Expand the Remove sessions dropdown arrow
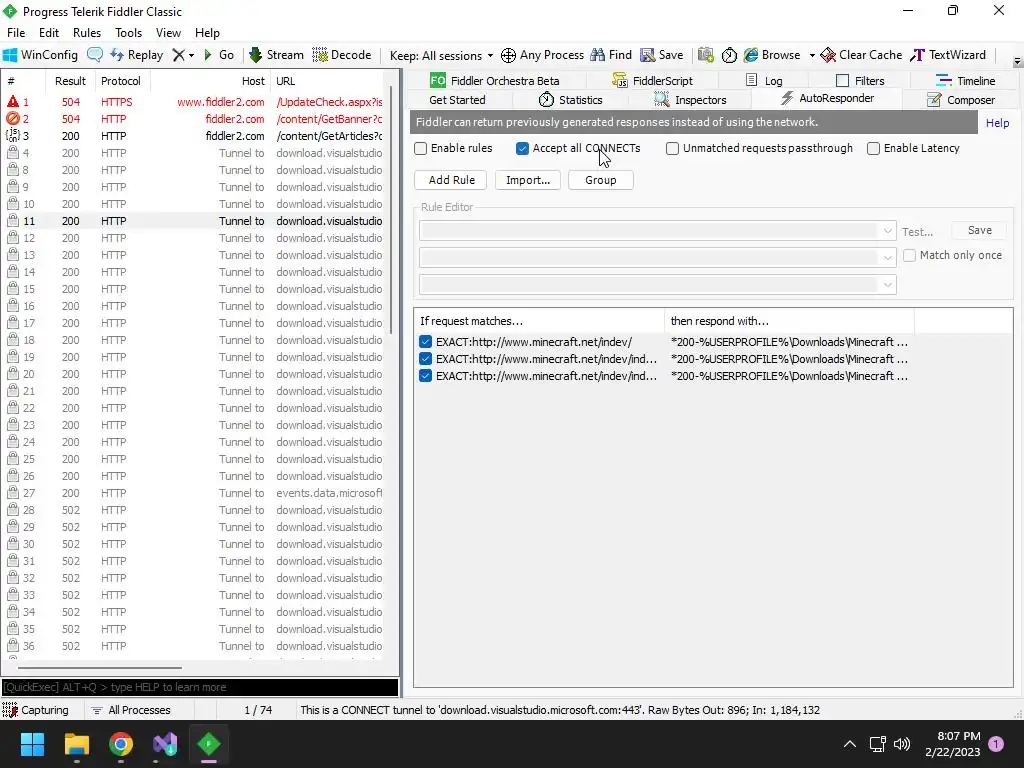Image resolution: width=1024 pixels, height=768 pixels. 191,56
